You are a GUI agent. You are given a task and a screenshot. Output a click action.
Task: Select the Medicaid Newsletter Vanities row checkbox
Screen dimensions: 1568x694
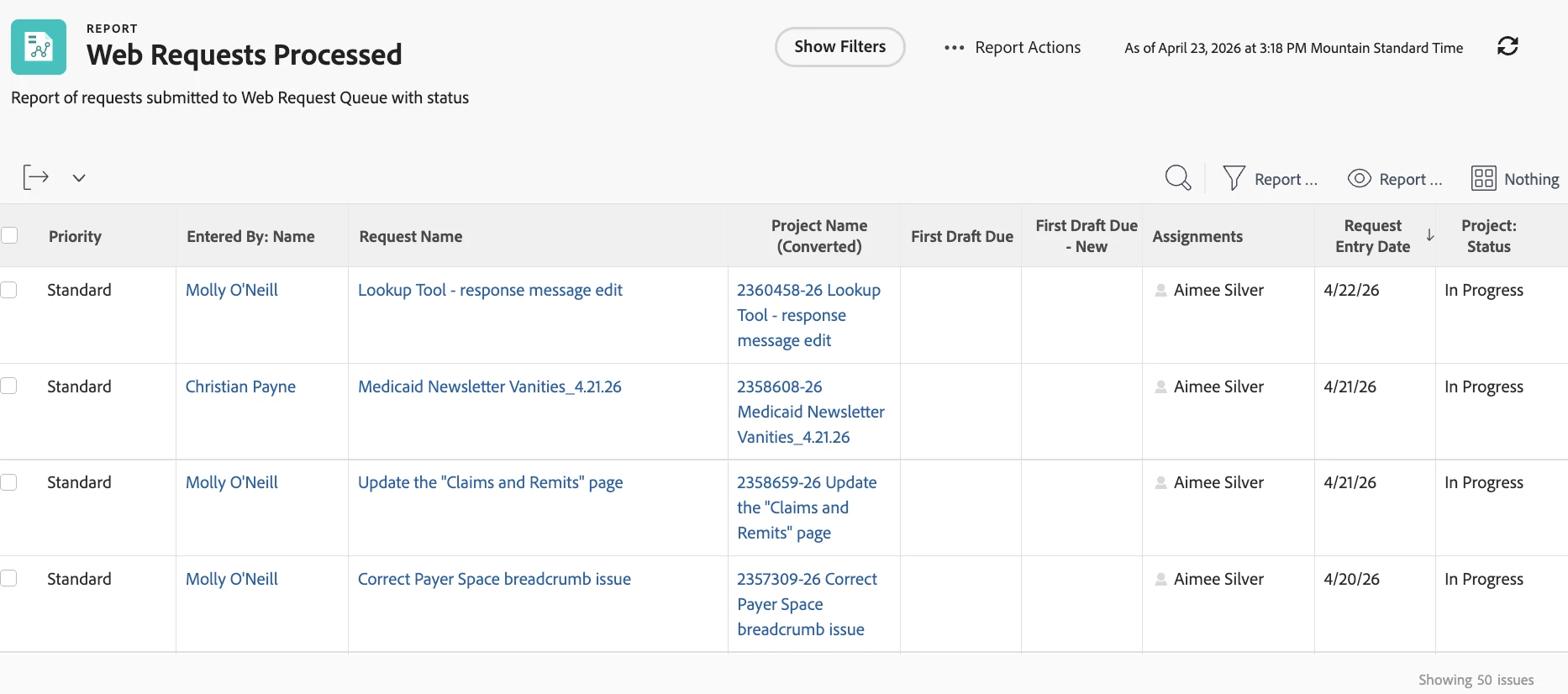9,386
